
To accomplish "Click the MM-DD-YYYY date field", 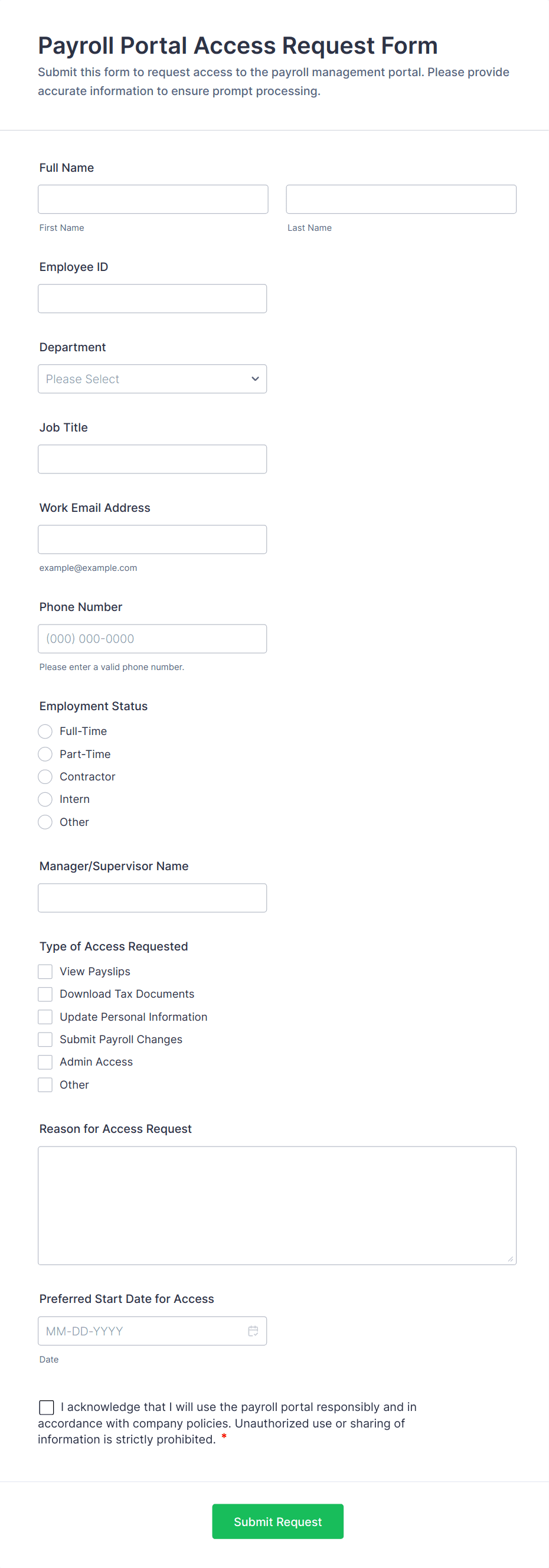I will tap(140, 1330).
